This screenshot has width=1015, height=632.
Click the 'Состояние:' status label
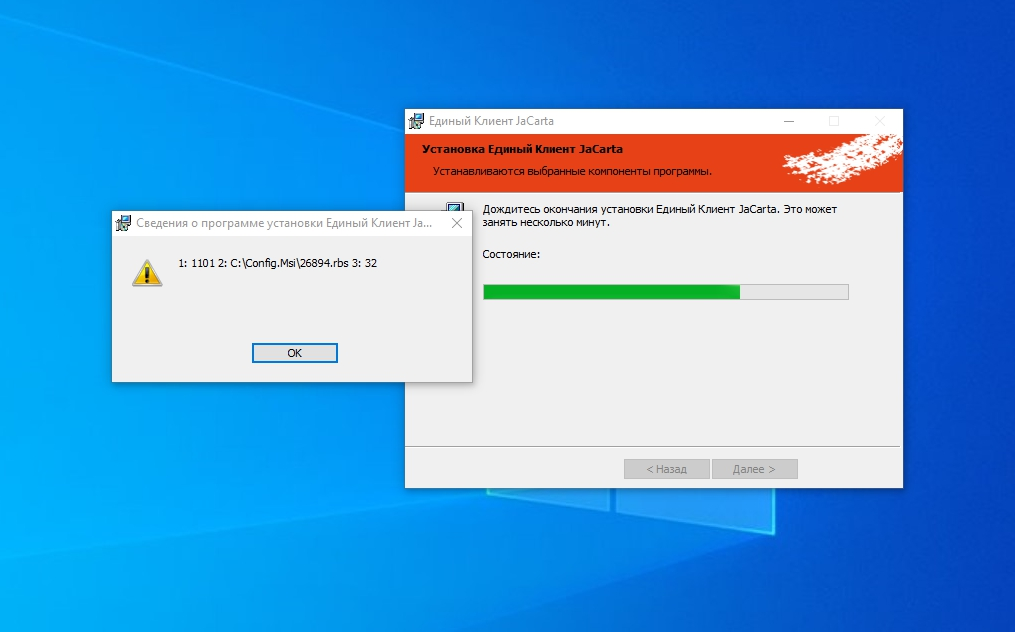(511, 254)
